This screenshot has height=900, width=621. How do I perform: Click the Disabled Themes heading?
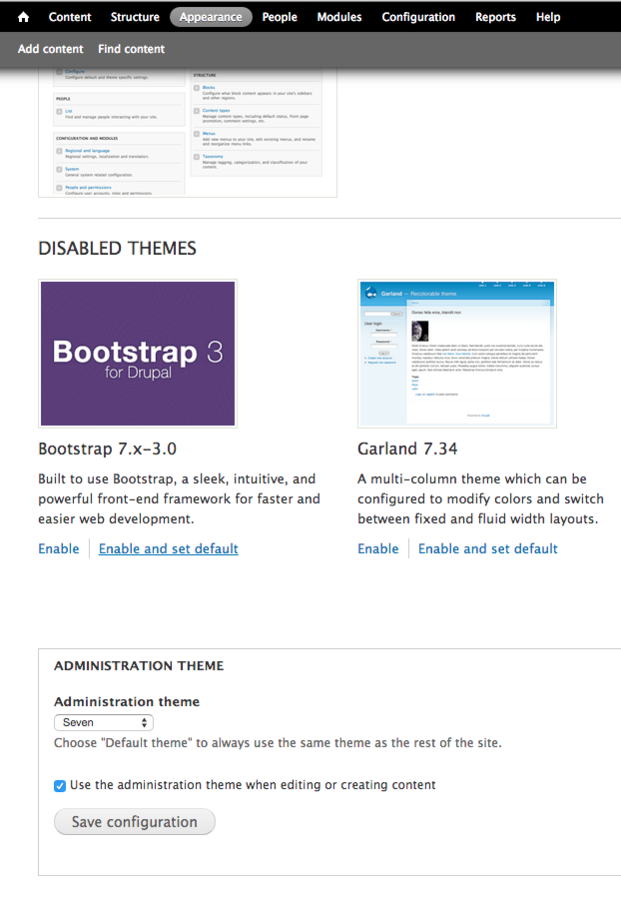[117, 249]
